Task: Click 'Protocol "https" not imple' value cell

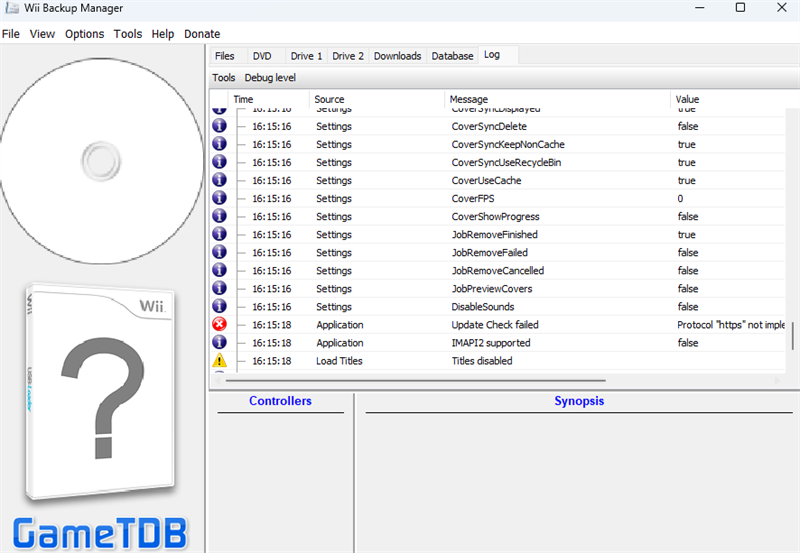Action: tap(731, 325)
